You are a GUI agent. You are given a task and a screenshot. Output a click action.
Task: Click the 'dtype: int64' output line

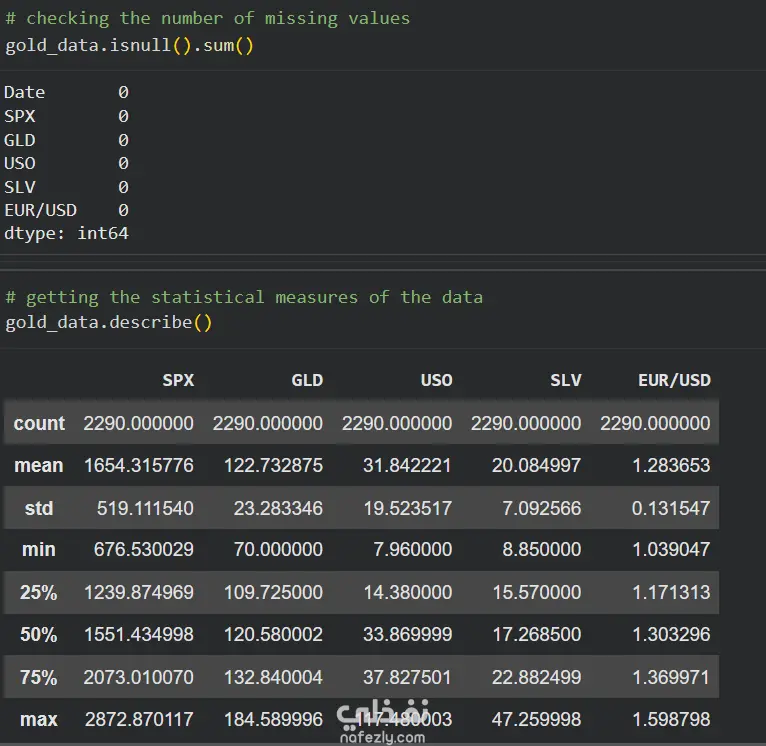(66, 234)
